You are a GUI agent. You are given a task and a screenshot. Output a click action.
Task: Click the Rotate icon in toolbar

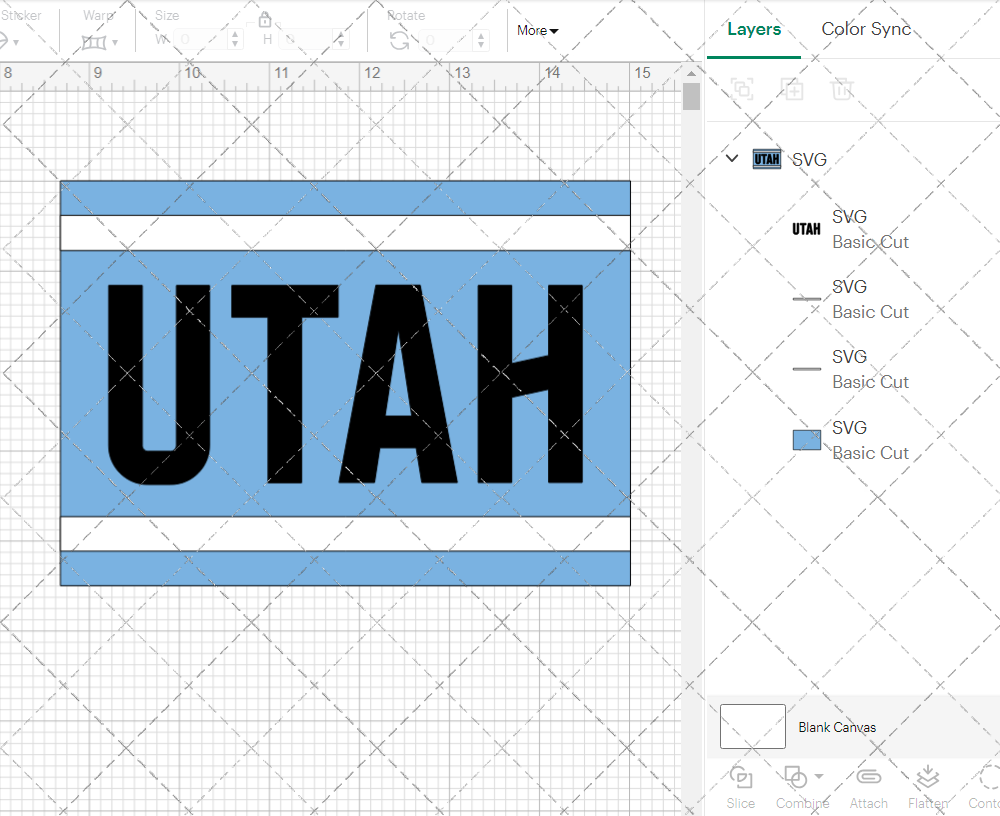coord(399,41)
